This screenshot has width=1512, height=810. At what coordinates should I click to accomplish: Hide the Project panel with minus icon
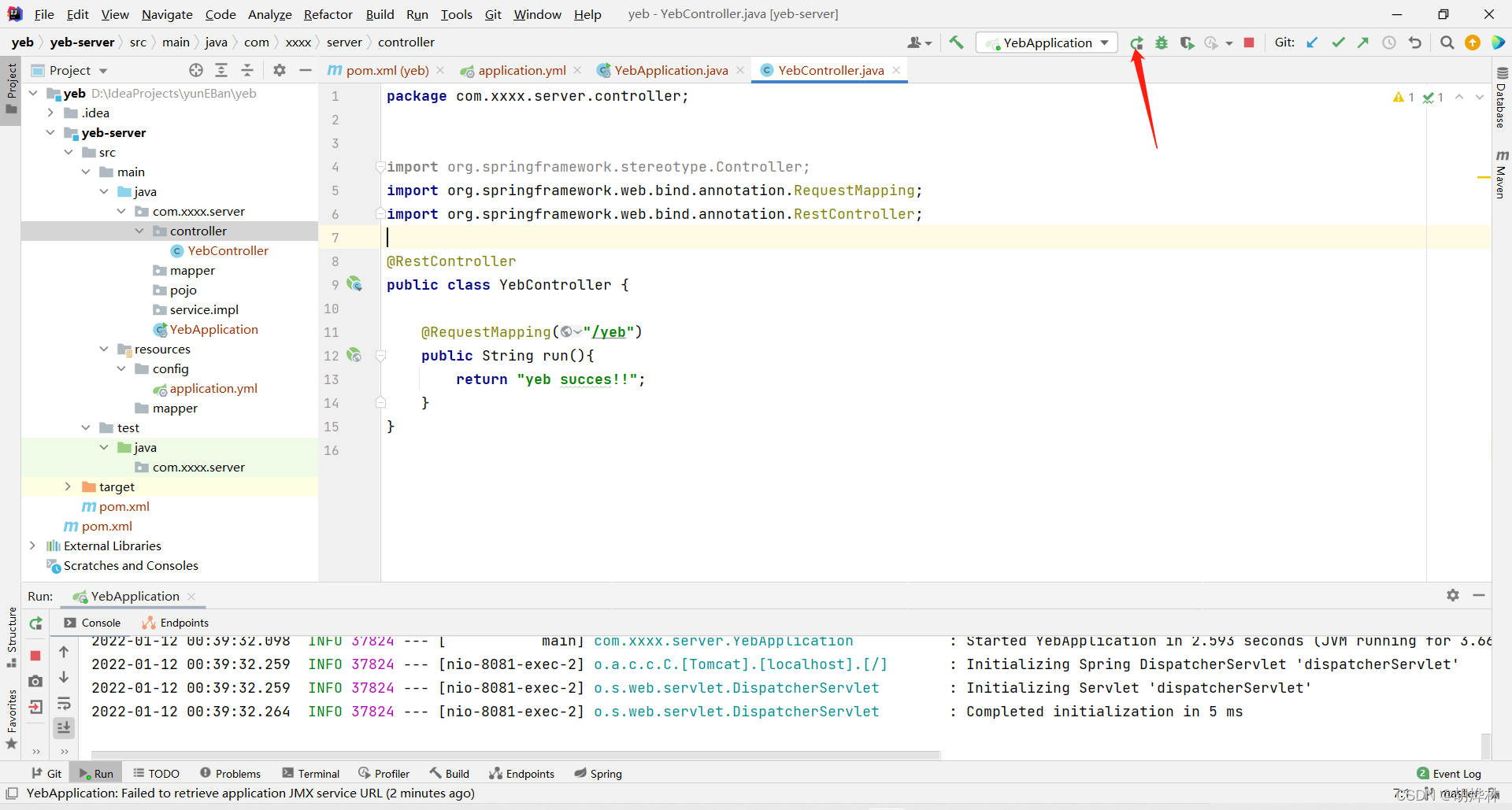click(306, 70)
